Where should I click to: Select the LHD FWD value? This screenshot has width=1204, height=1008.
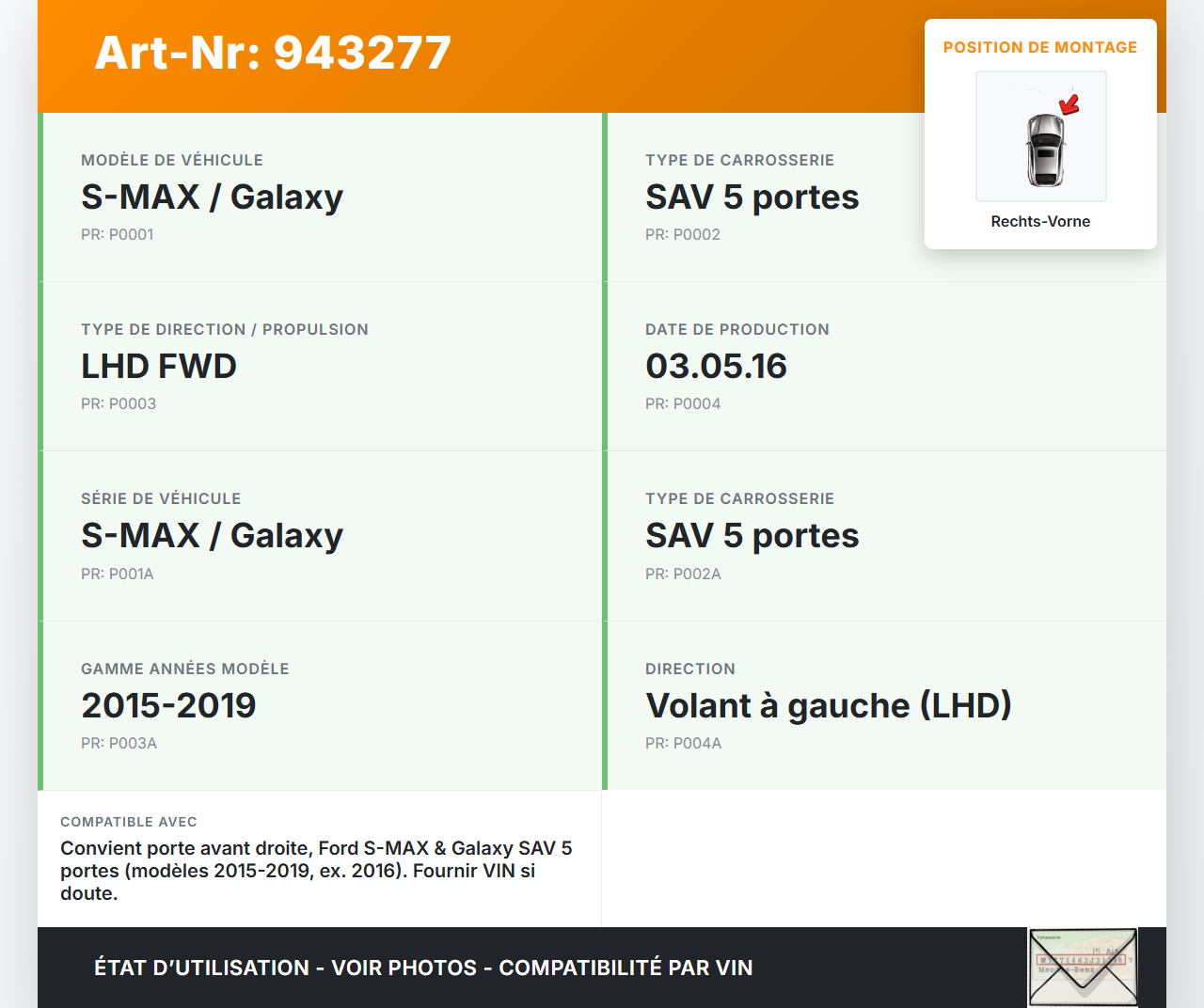point(159,366)
